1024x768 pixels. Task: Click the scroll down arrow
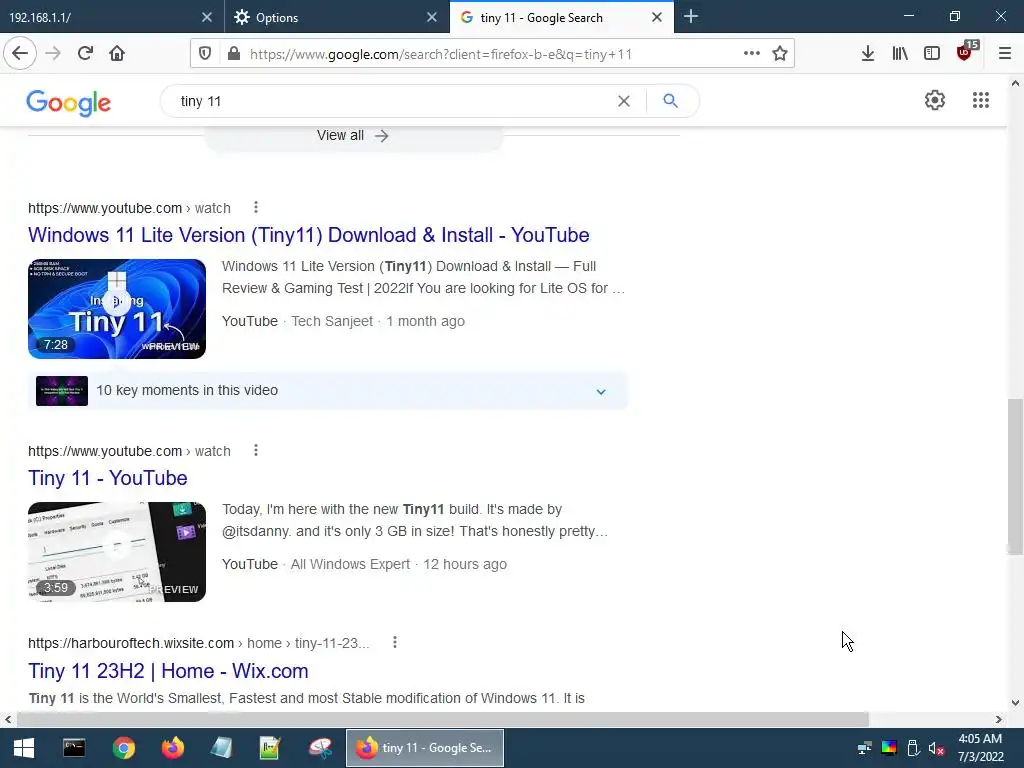coord(1015,703)
